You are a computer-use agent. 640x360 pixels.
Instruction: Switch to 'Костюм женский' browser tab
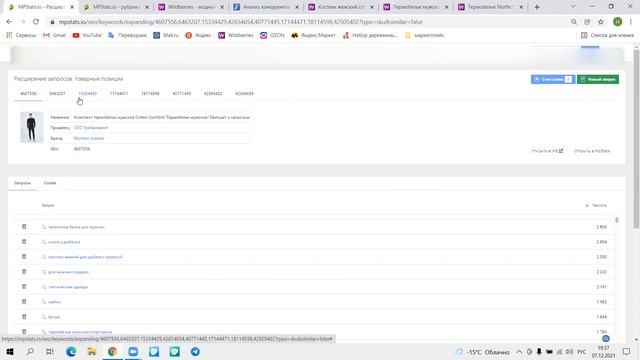coord(341,7)
